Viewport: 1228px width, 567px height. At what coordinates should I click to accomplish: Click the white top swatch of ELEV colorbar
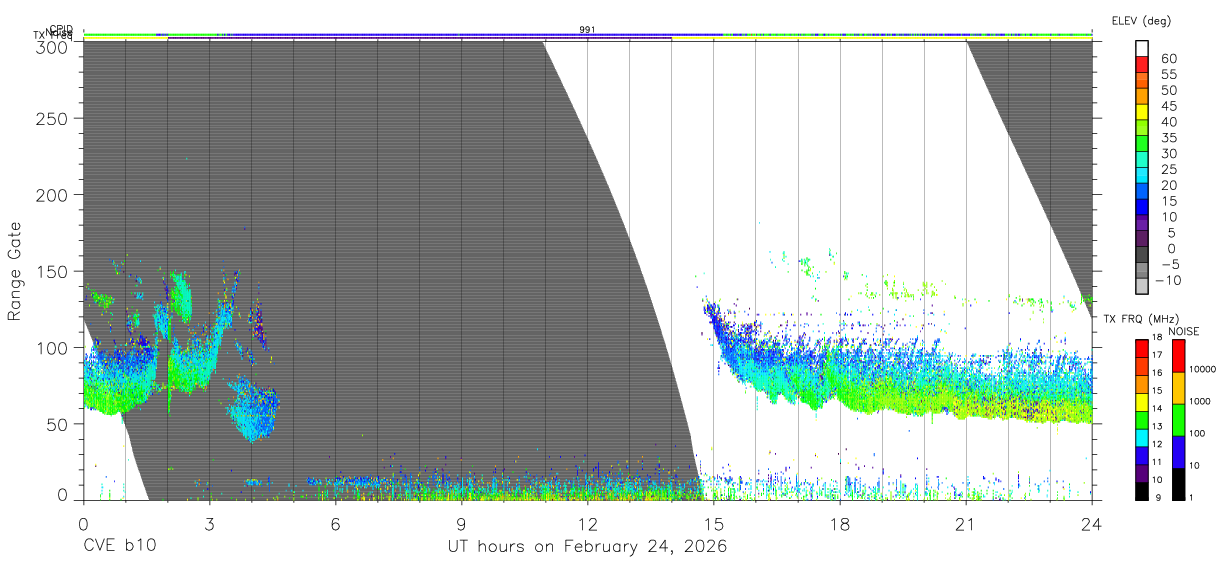(1144, 48)
